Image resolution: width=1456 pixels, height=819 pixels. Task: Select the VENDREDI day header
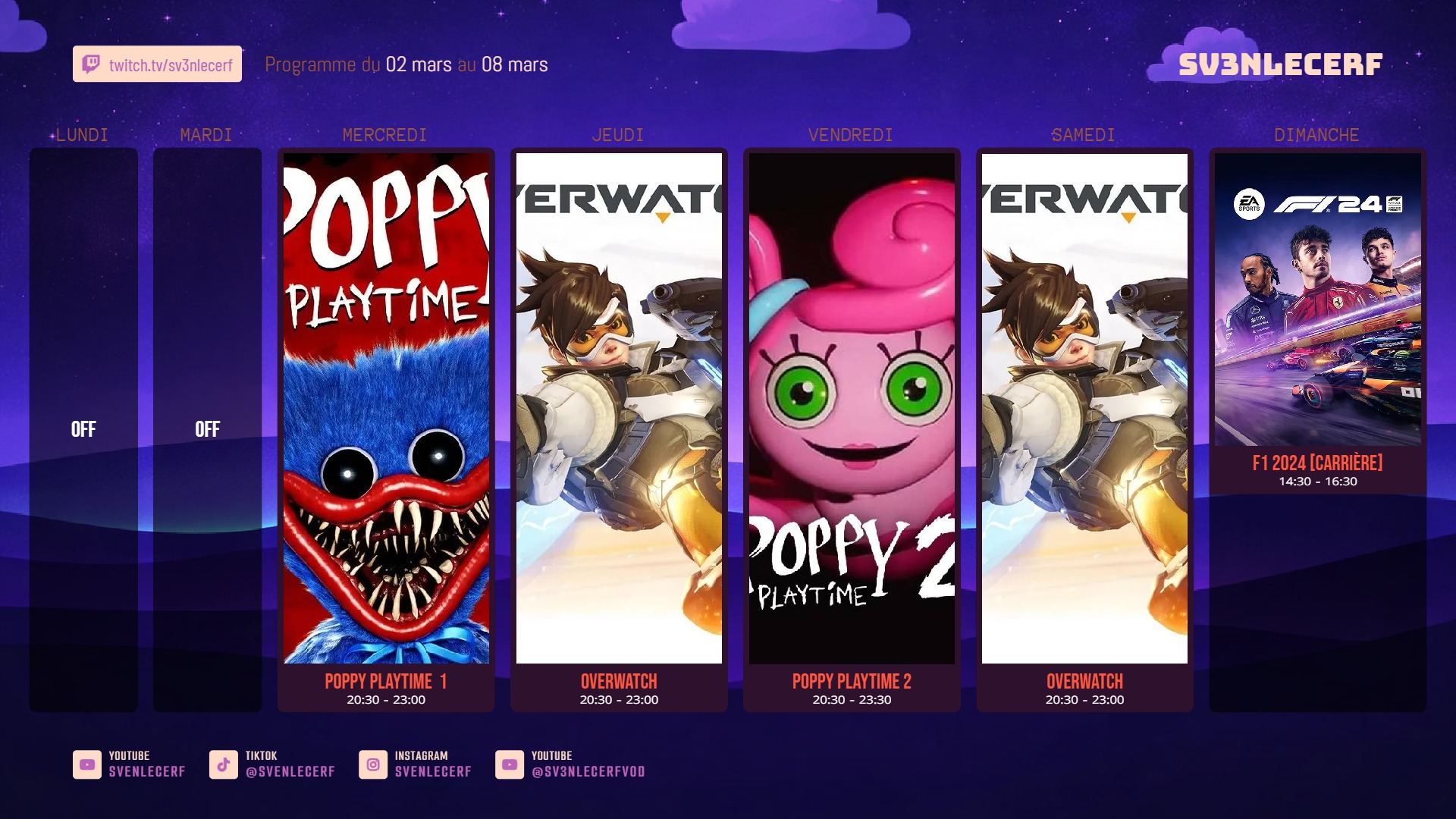(x=851, y=135)
